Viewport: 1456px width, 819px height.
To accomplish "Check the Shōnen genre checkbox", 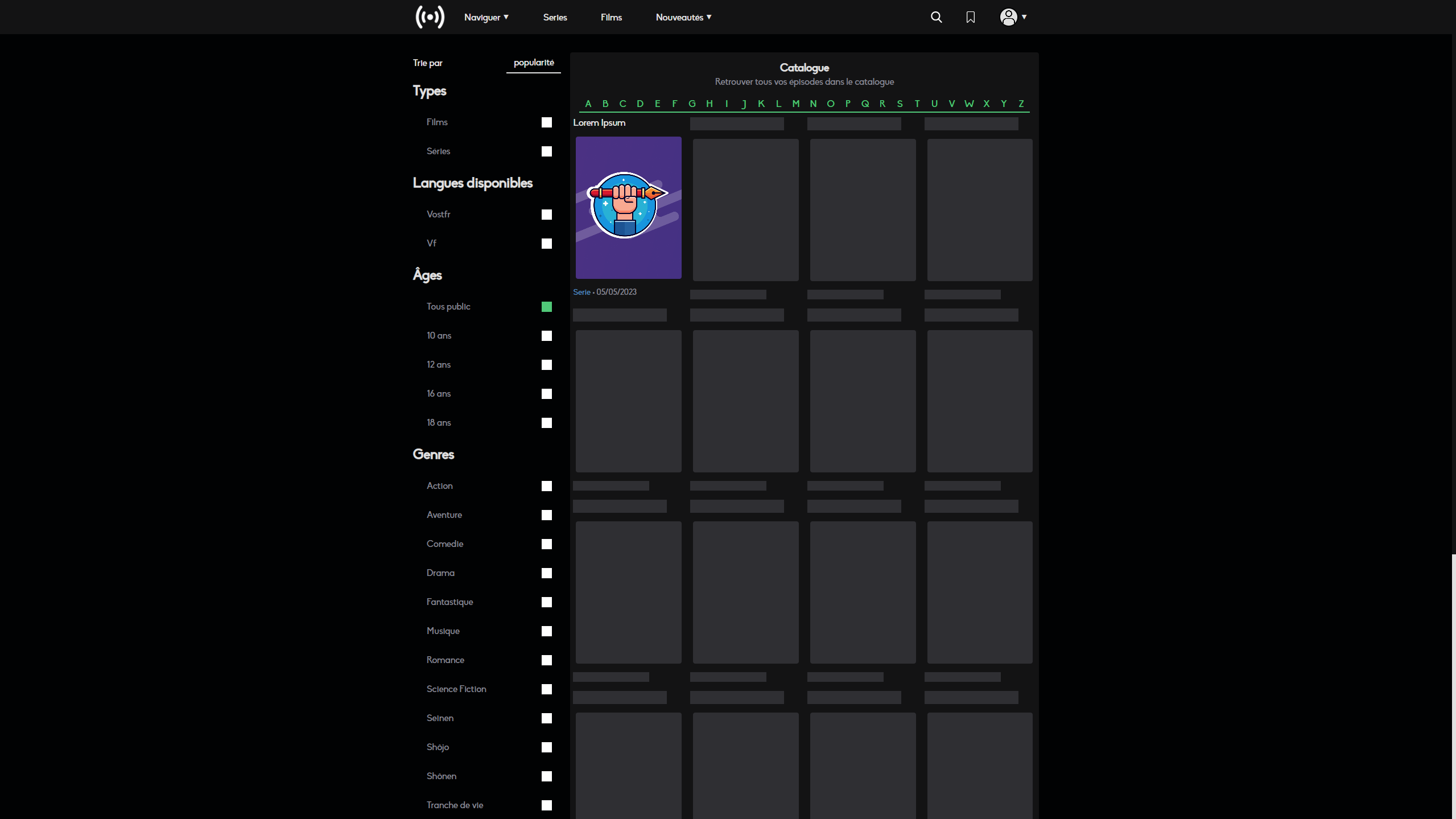I will tap(546, 776).
